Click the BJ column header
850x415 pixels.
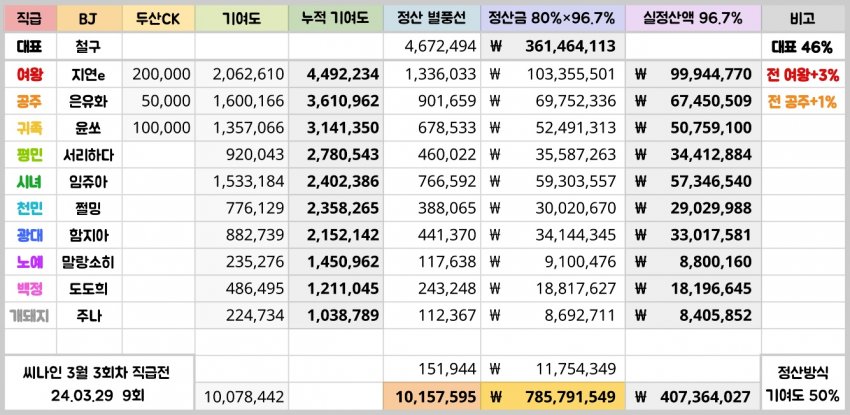pos(87,18)
